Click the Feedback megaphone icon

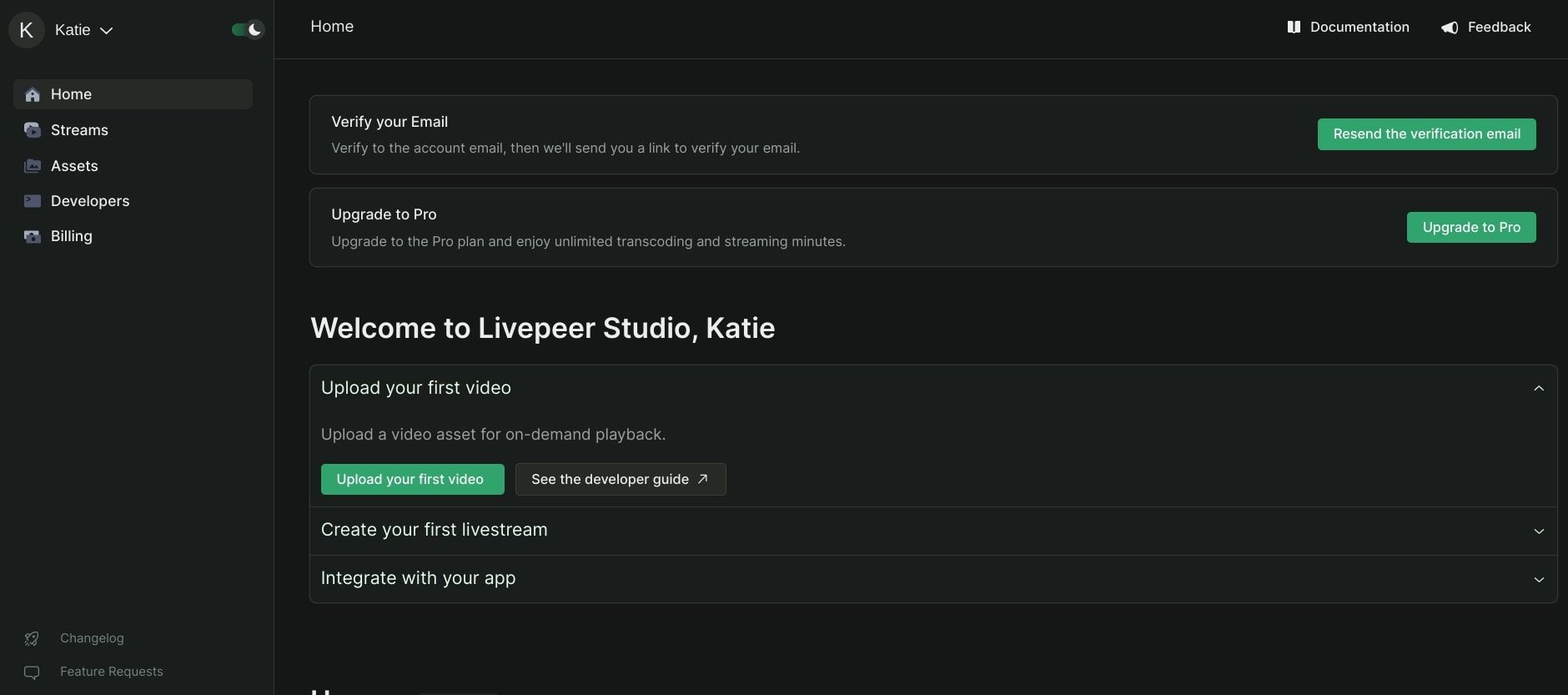tap(1450, 28)
